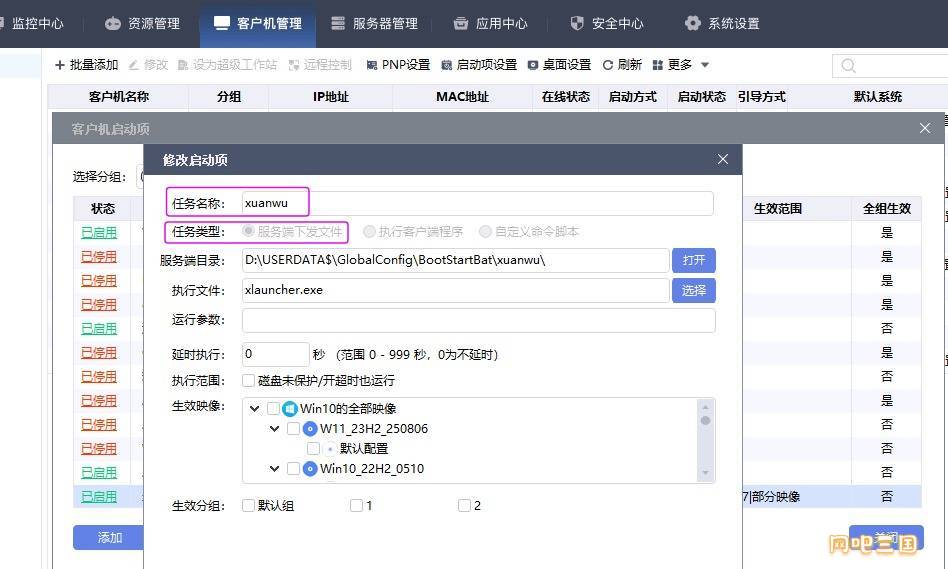Collapse the Win10的全部映像 tree node
The height and width of the screenshot is (569, 948).
[255, 409]
